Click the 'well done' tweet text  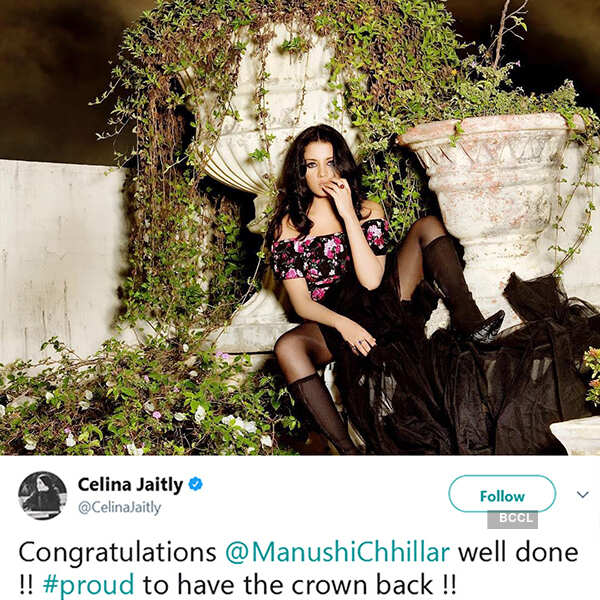pyautogui.click(x=518, y=553)
